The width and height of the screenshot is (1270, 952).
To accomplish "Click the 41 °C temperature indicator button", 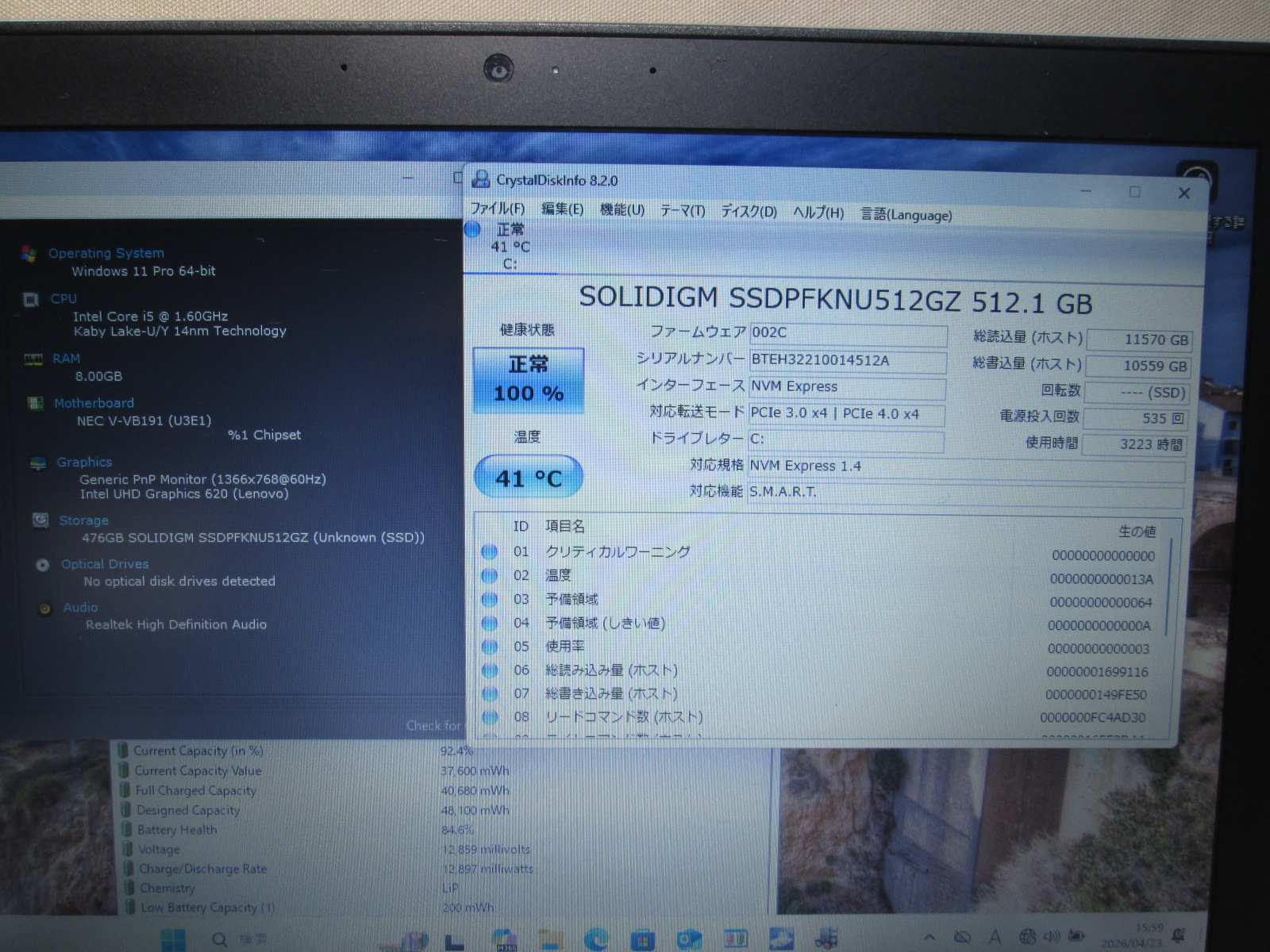I will 529,478.
